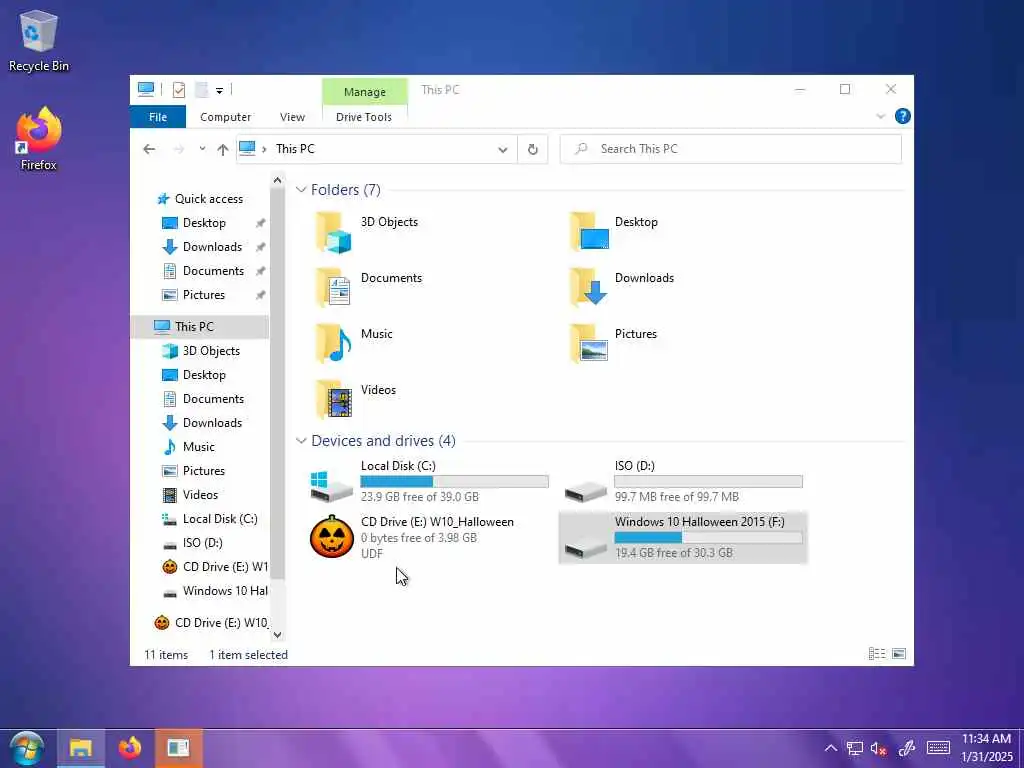The width and height of the screenshot is (1024, 768).
Task: Open the Recycle Bin on desktop
Action: [39, 40]
